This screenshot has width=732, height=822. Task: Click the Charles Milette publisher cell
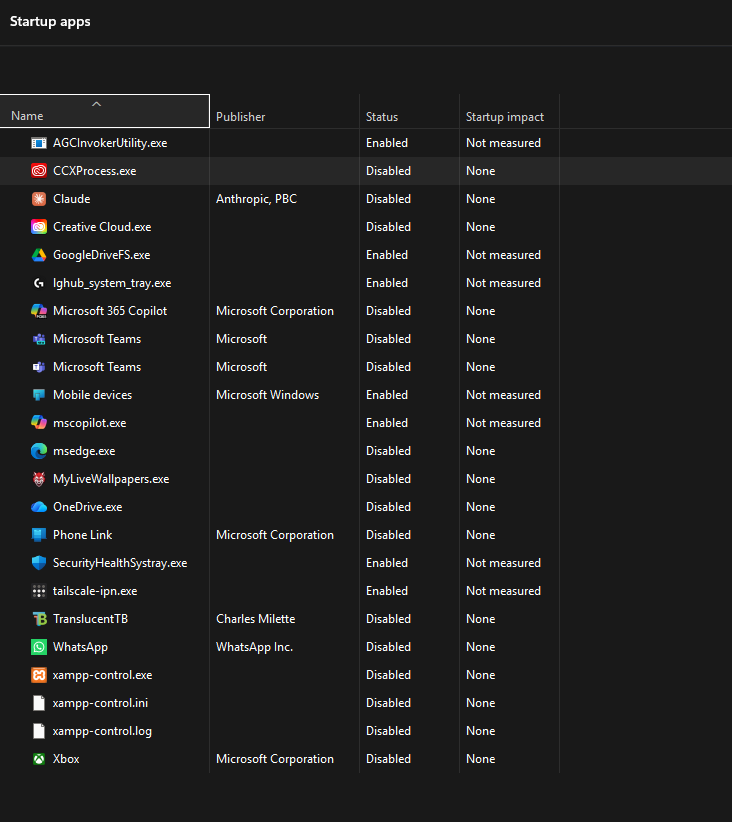(x=255, y=619)
